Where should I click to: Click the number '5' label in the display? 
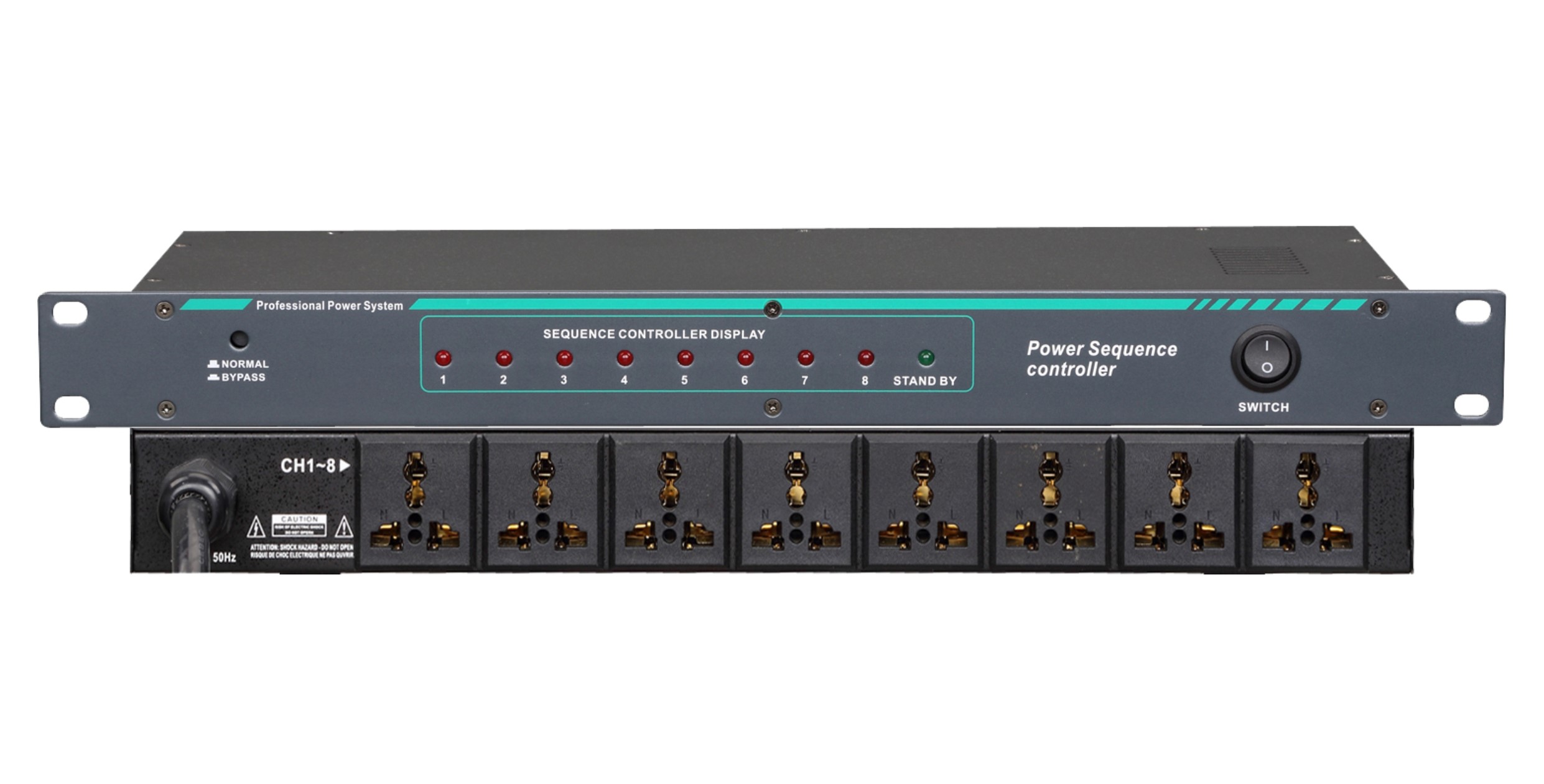684,380
